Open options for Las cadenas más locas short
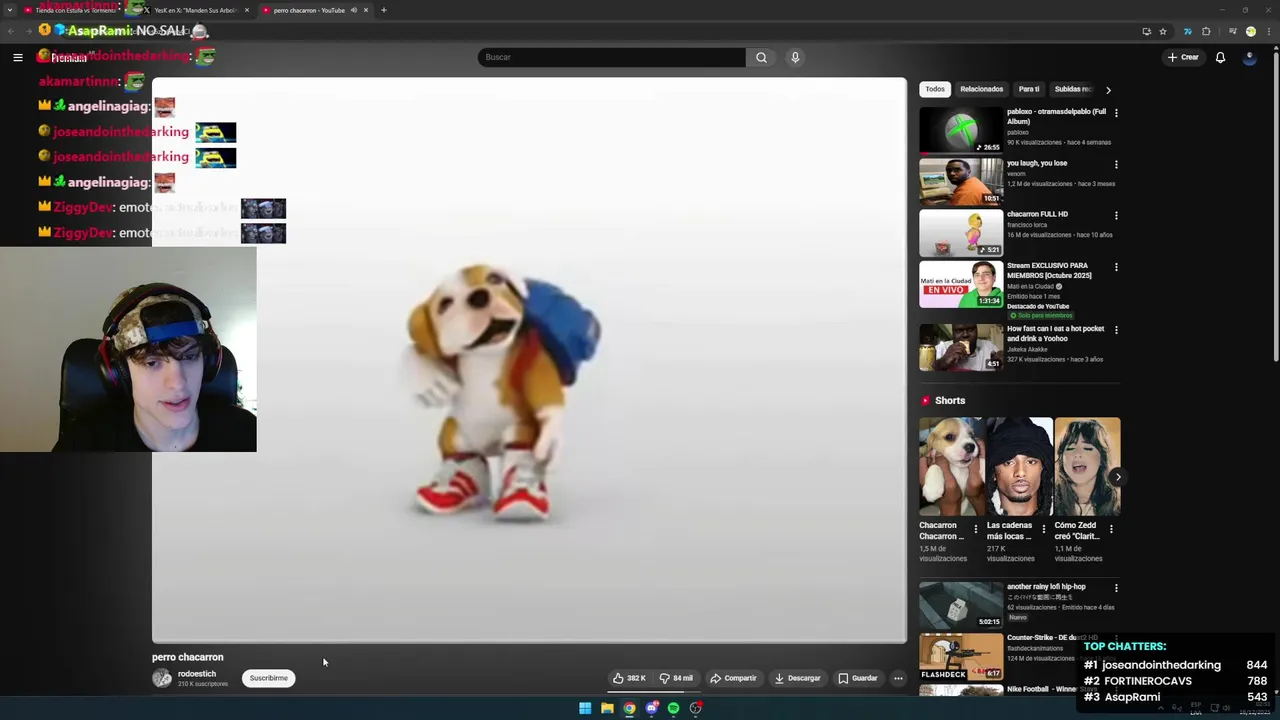This screenshot has height=720, width=1280. click(x=1044, y=529)
